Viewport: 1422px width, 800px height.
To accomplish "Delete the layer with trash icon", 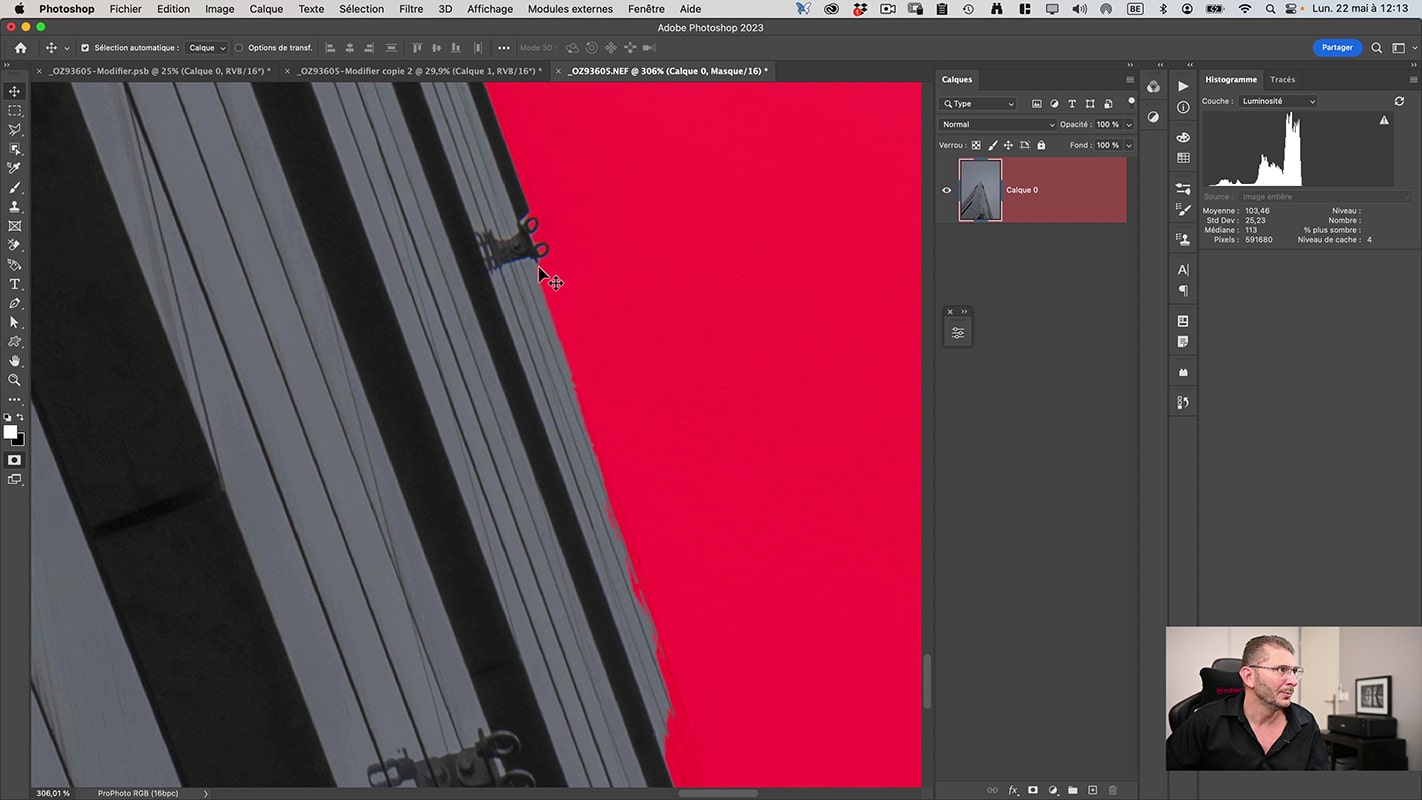I will click(x=1112, y=790).
